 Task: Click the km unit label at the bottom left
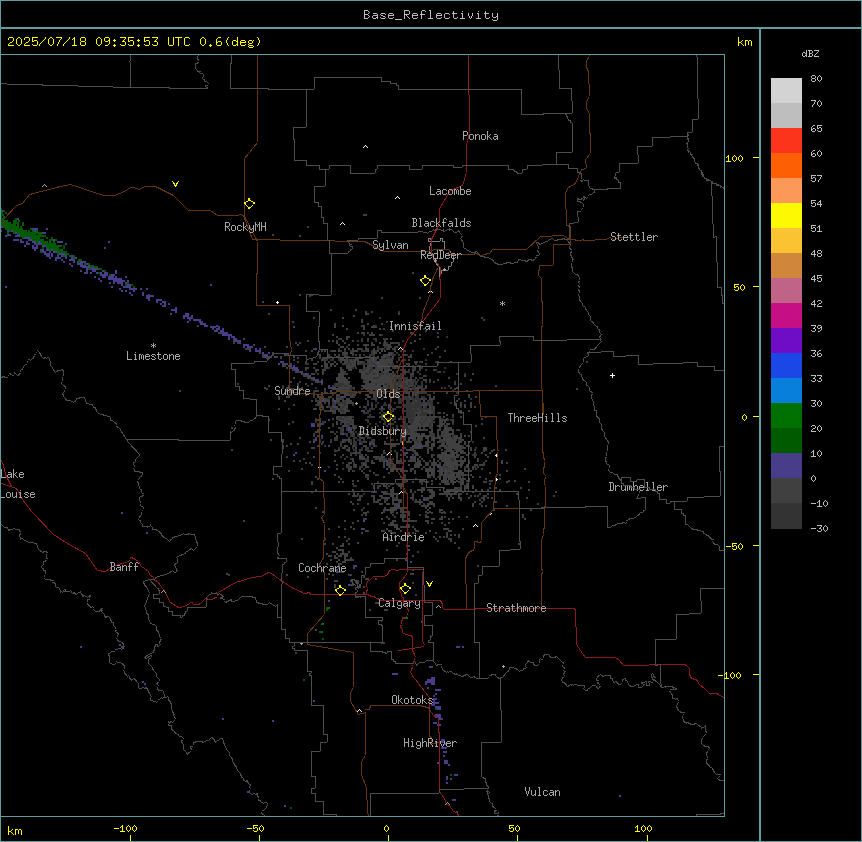pos(15,831)
